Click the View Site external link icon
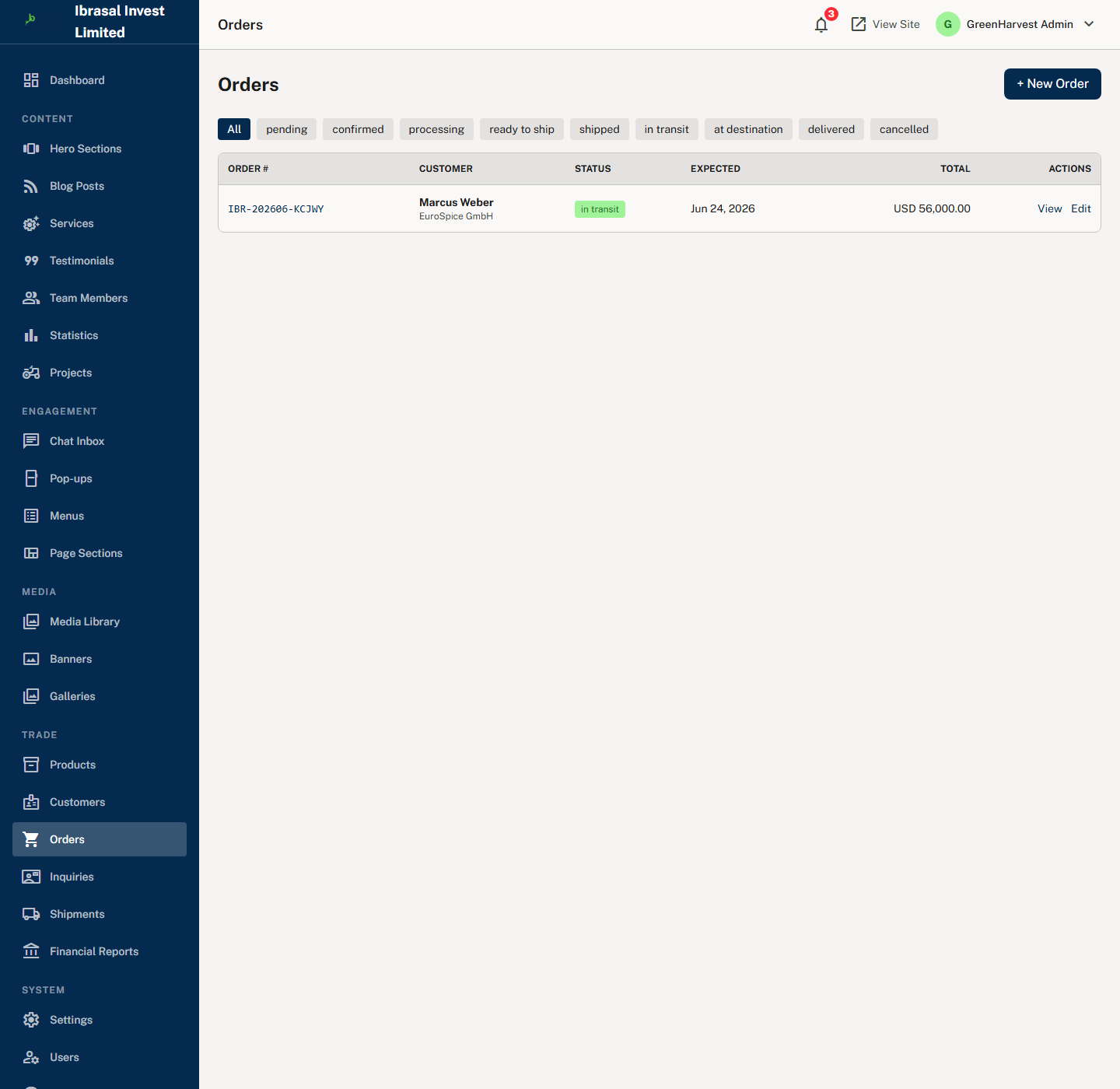This screenshot has width=1120, height=1089. (859, 24)
